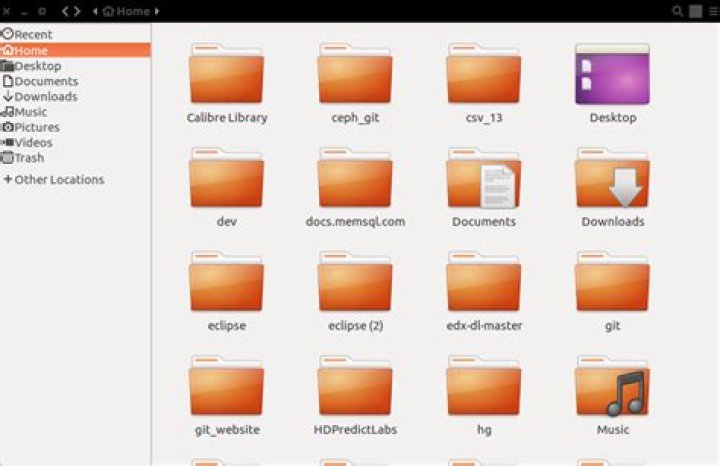Open the git folder icon
This screenshot has height=466, width=720.
click(612, 281)
